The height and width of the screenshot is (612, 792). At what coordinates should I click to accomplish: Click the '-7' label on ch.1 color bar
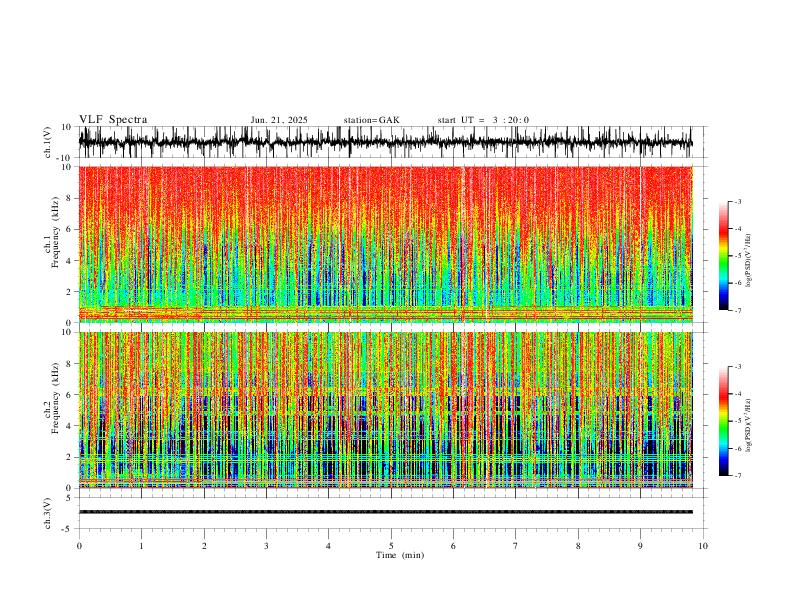coord(738,311)
